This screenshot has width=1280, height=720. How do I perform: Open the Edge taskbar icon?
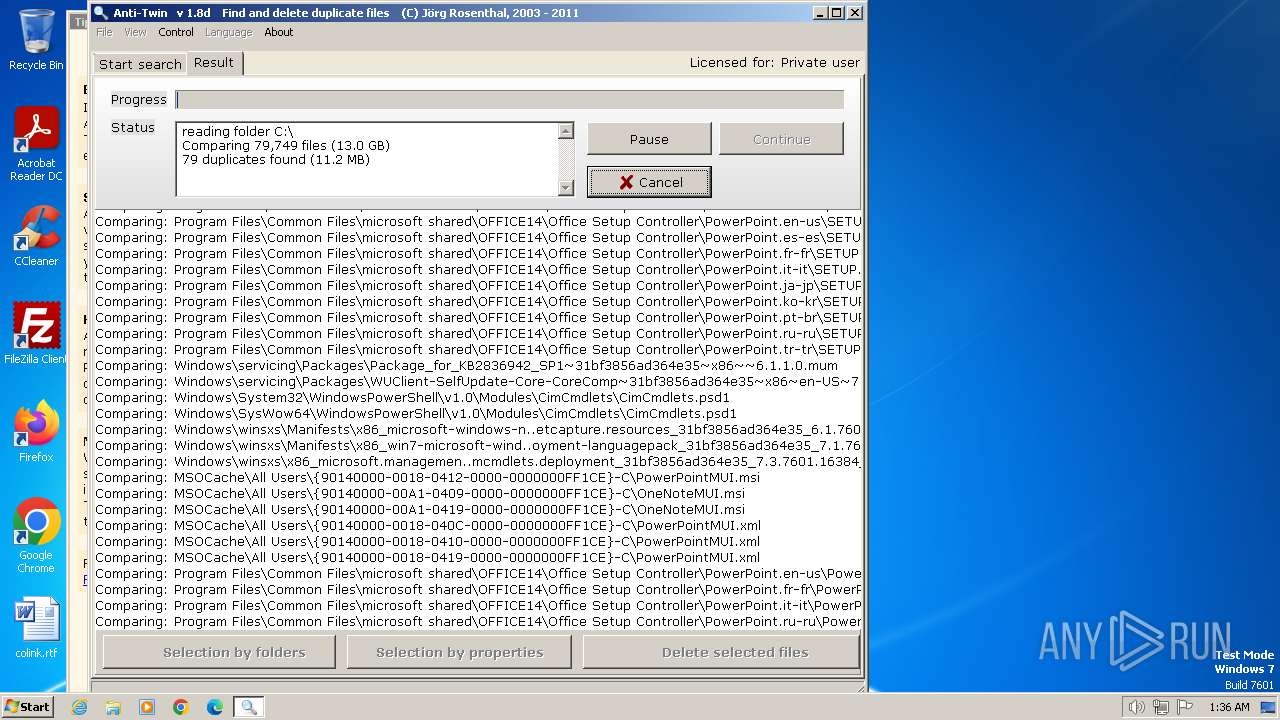(x=215, y=707)
